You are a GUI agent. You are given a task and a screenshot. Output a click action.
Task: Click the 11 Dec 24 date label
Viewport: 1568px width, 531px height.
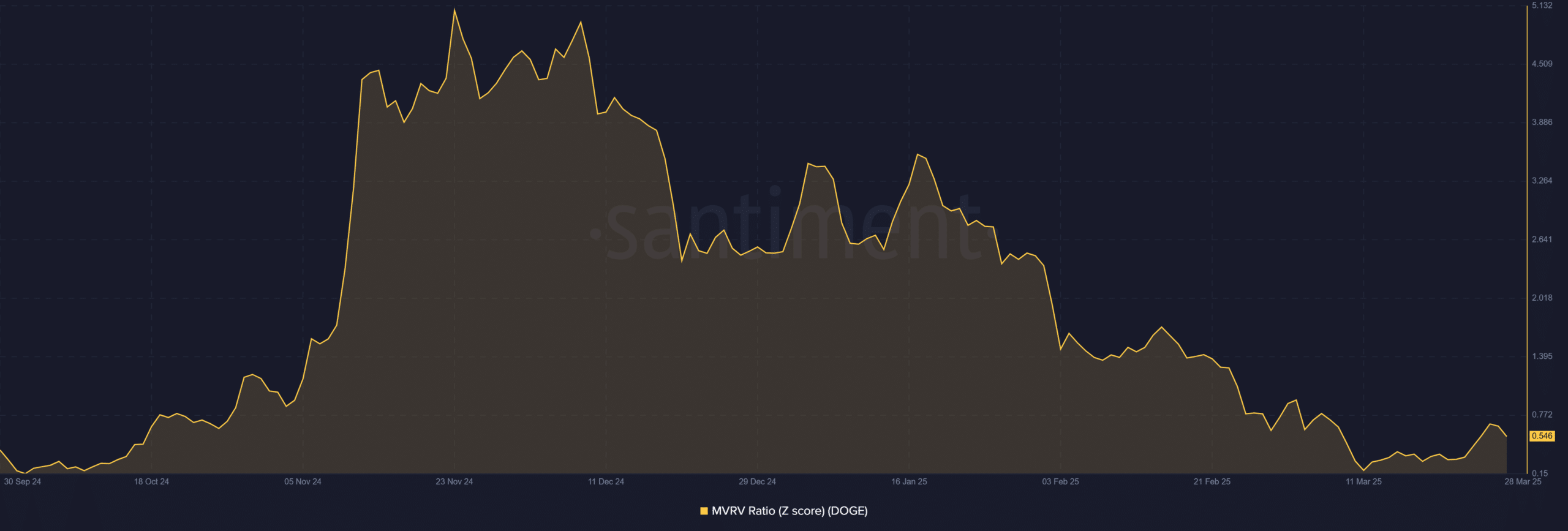click(x=606, y=481)
